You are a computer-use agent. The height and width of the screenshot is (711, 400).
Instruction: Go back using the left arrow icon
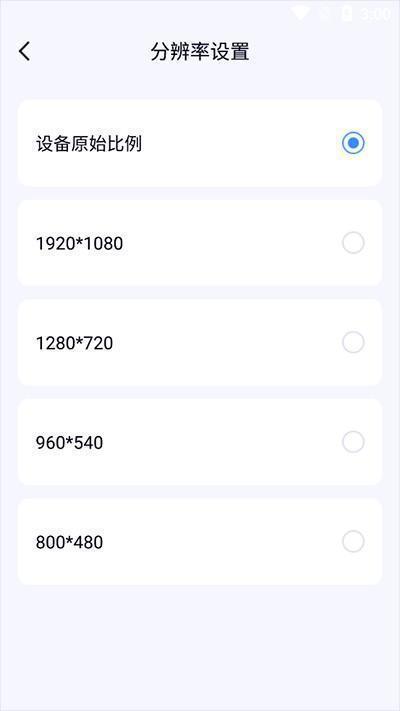click(x=24, y=51)
